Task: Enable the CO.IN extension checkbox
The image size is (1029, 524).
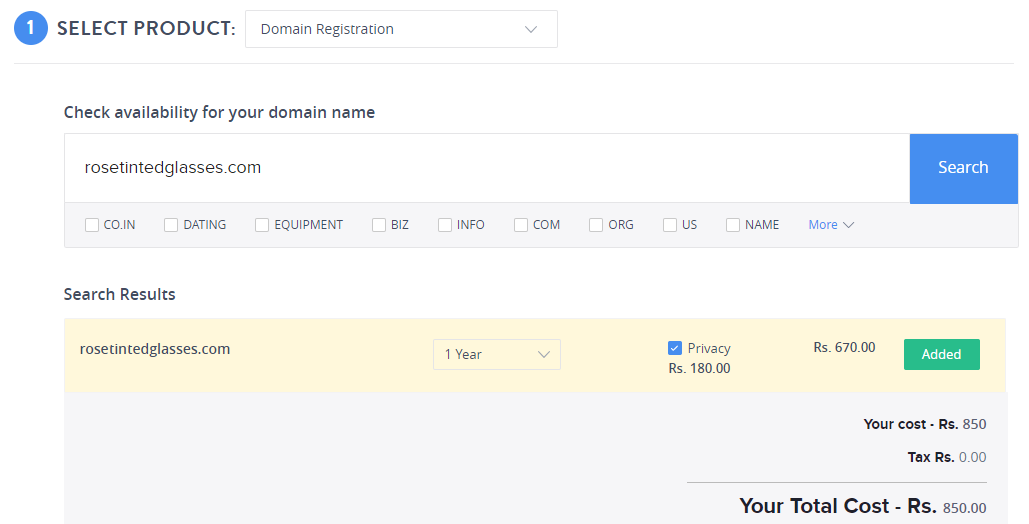Action: pos(92,225)
